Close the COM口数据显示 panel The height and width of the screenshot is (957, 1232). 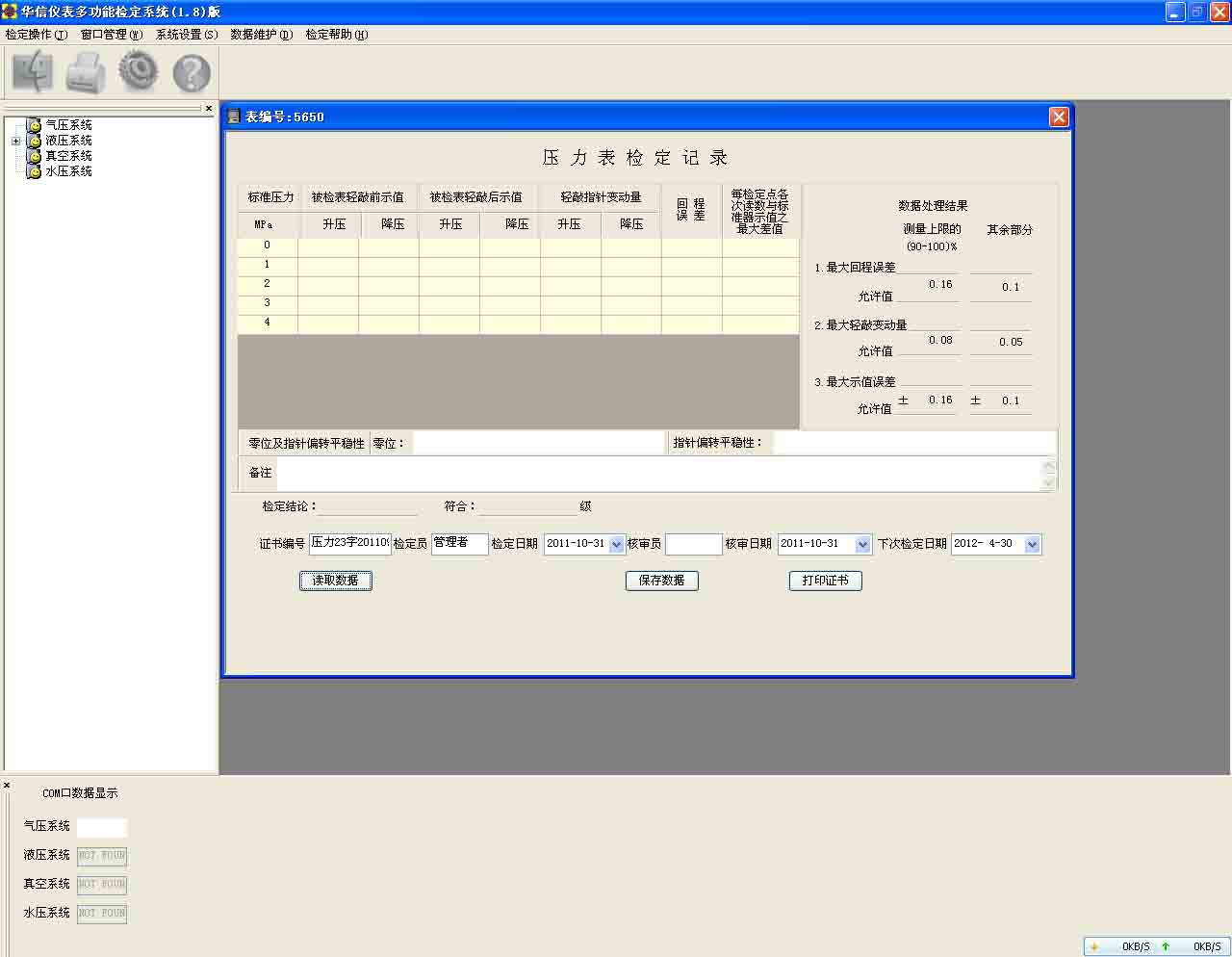(x=7, y=786)
